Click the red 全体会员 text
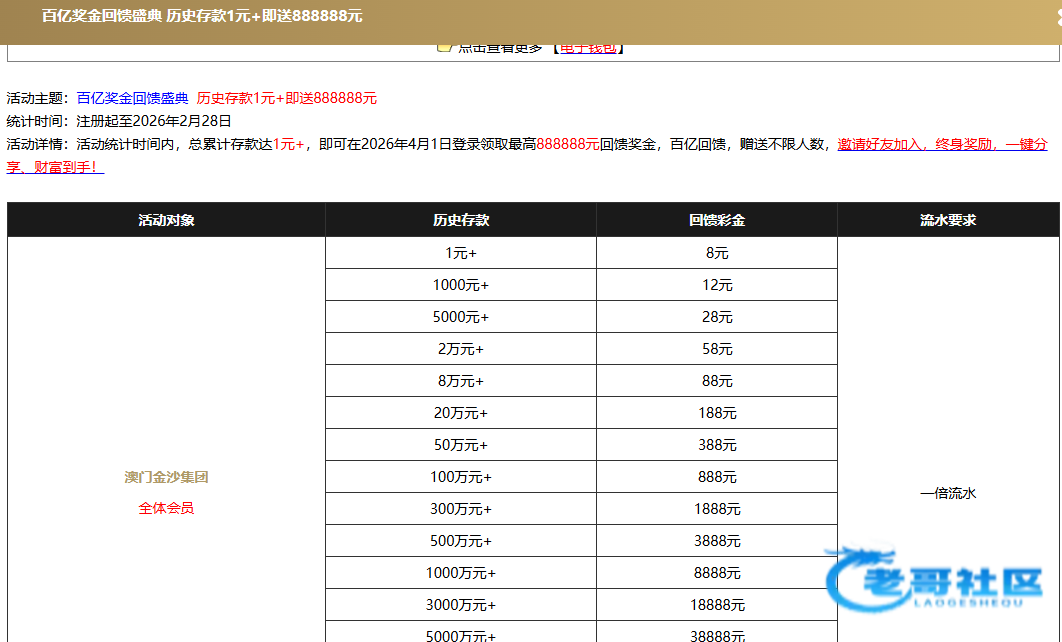This screenshot has width=1062, height=642. (166, 508)
